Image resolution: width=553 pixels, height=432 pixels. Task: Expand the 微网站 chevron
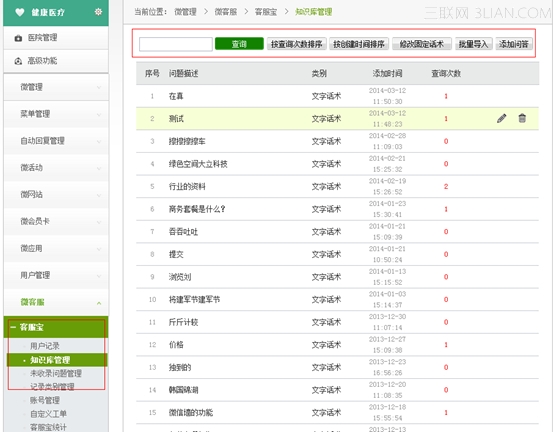click(99, 195)
